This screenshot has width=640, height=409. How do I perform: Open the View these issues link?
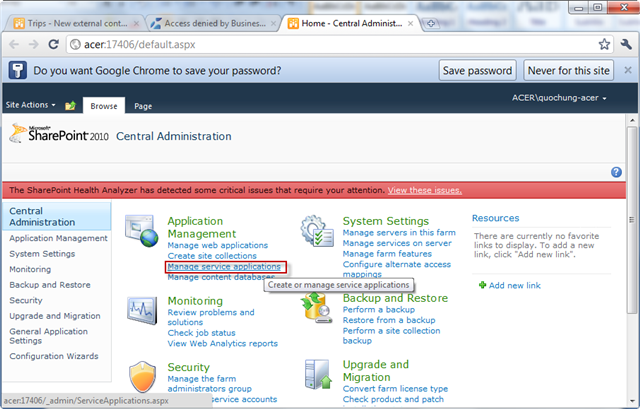click(x=424, y=190)
